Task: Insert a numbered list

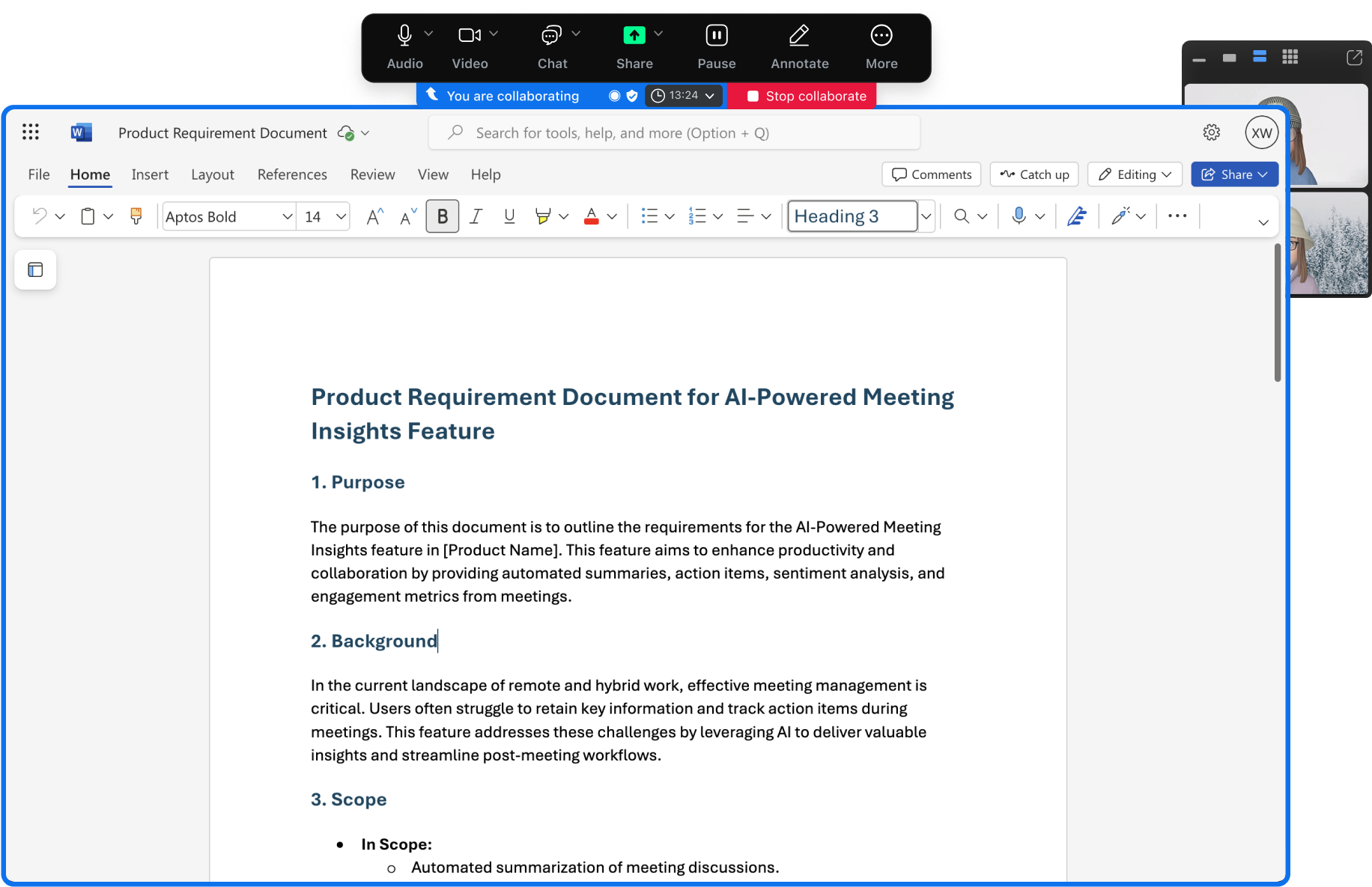Action: (x=697, y=216)
